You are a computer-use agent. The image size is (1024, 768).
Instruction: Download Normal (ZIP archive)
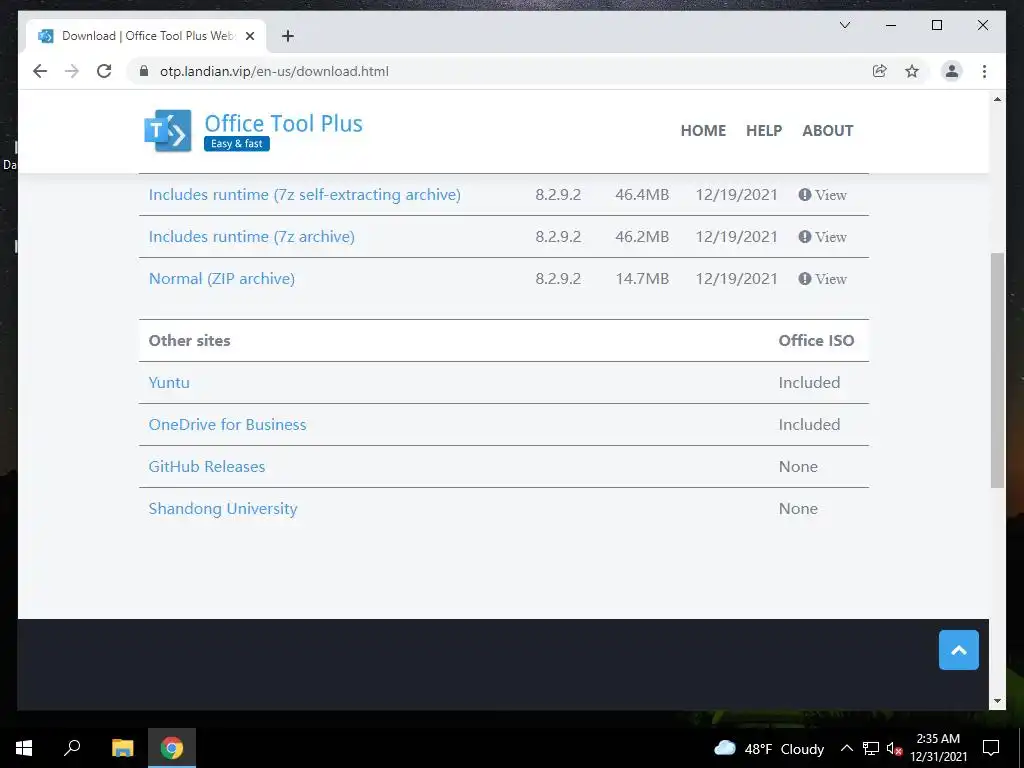pyautogui.click(x=221, y=279)
